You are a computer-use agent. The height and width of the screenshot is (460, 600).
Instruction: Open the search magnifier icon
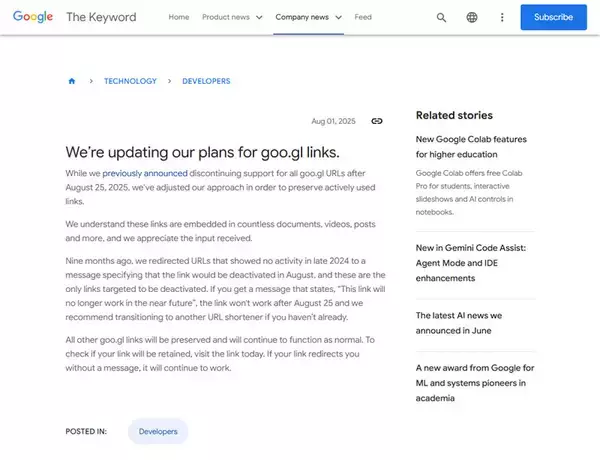(x=442, y=17)
